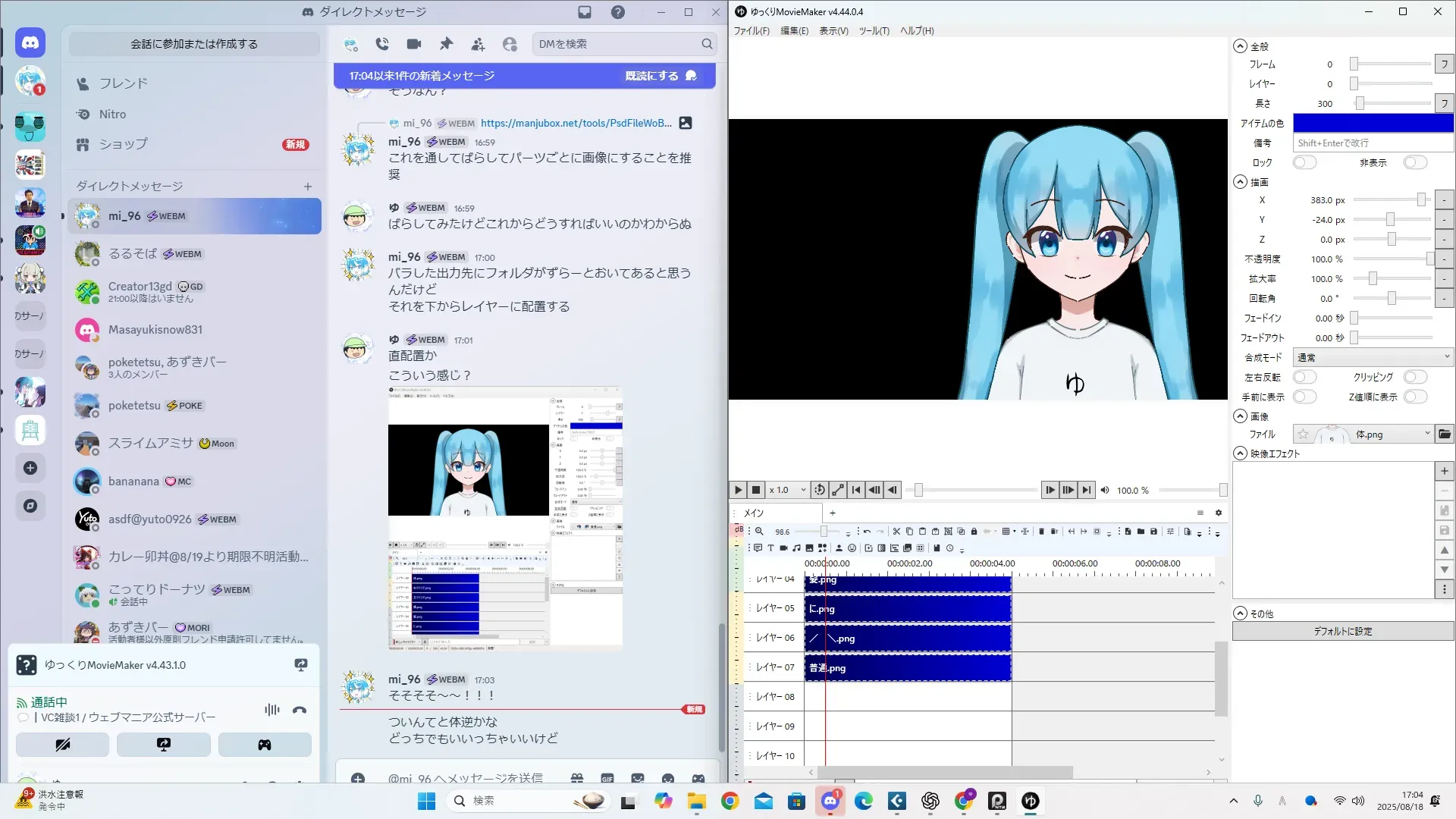Click the cut (scissors) icon in timeline toolbar
The width and height of the screenshot is (1456, 819).
coord(896,532)
